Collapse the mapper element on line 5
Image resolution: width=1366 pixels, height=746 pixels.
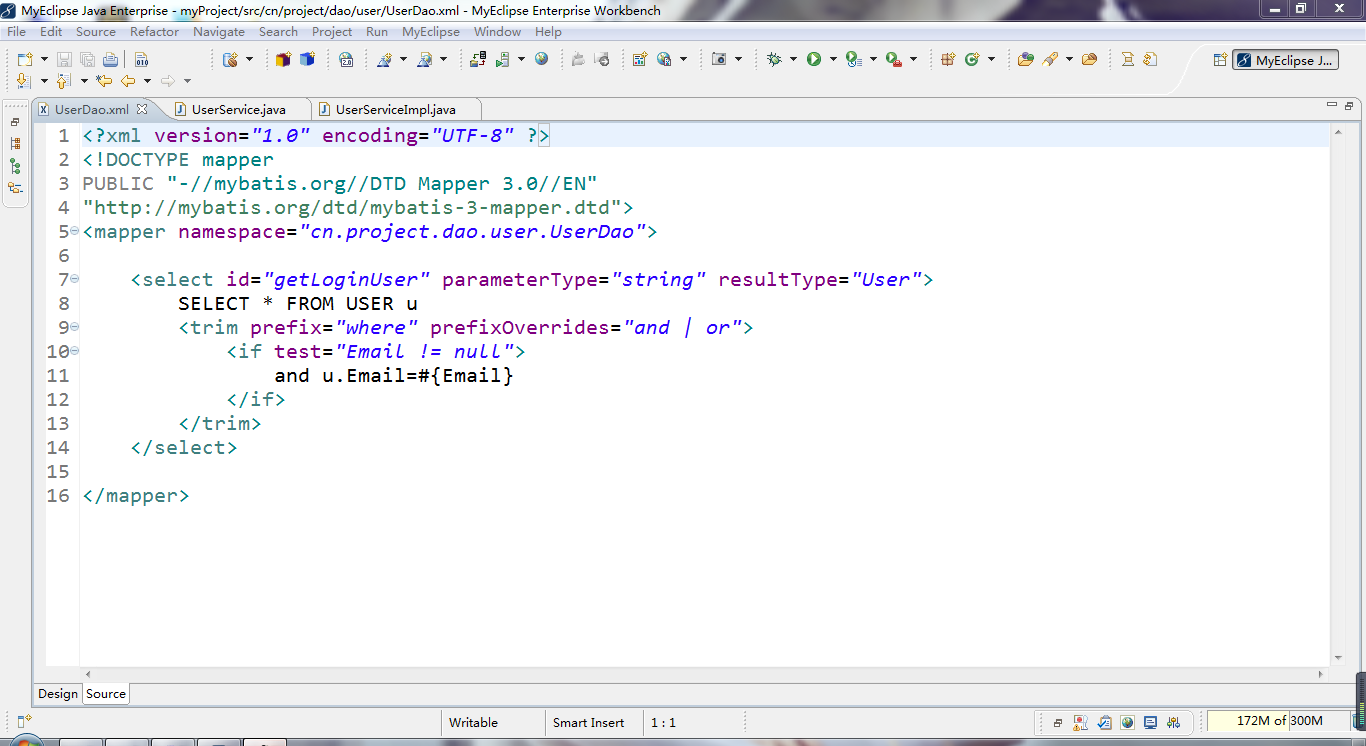(75, 231)
